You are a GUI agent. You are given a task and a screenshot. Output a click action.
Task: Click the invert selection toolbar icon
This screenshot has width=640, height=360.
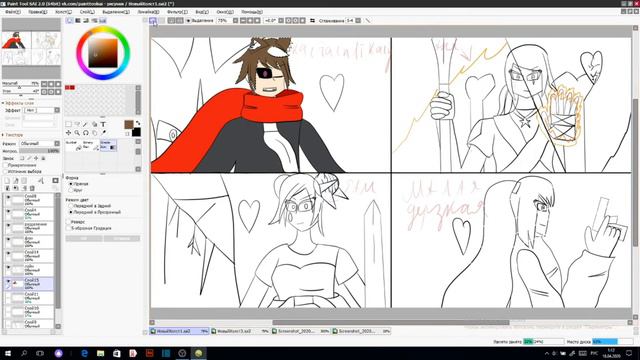tap(180, 20)
